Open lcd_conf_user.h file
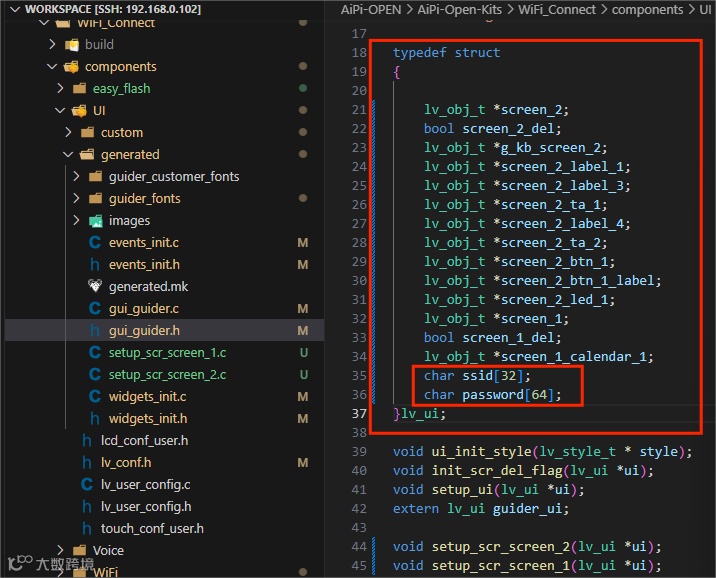Screen dimensions: 716x578 (144, 441)
